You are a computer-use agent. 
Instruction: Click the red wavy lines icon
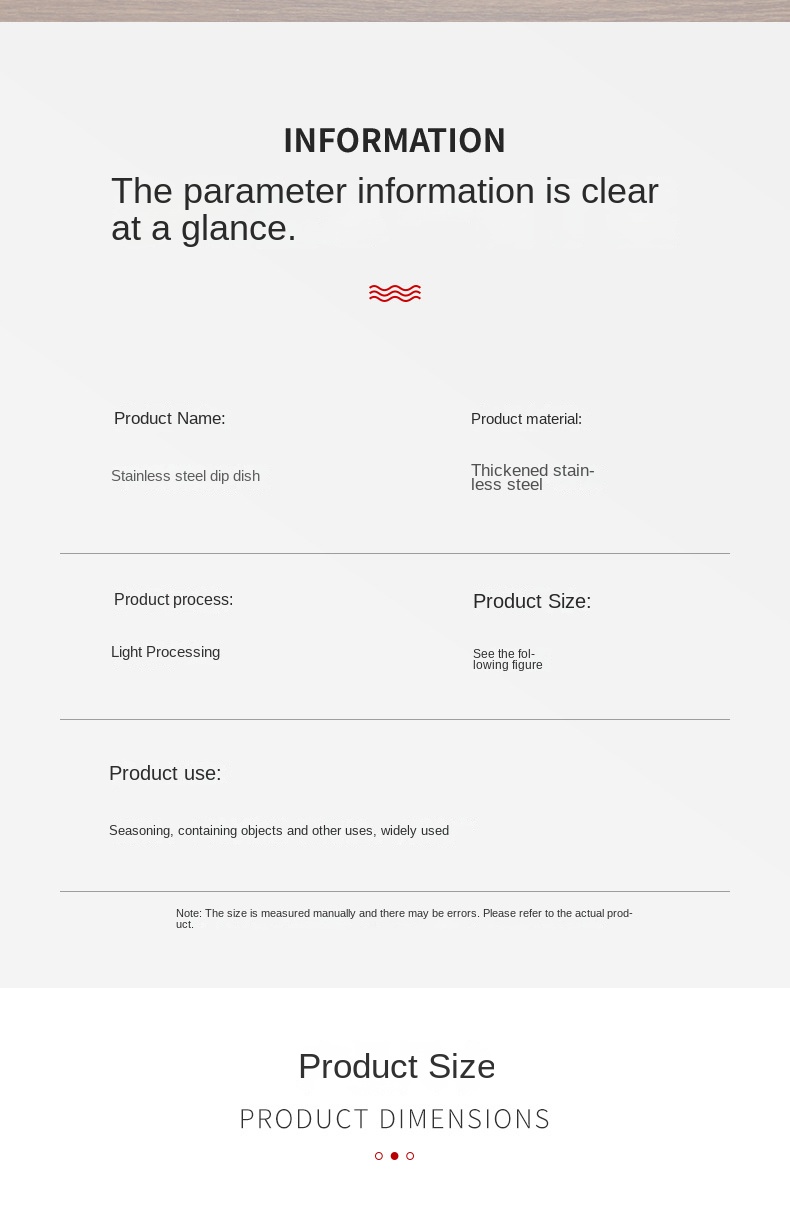(395, 293)
